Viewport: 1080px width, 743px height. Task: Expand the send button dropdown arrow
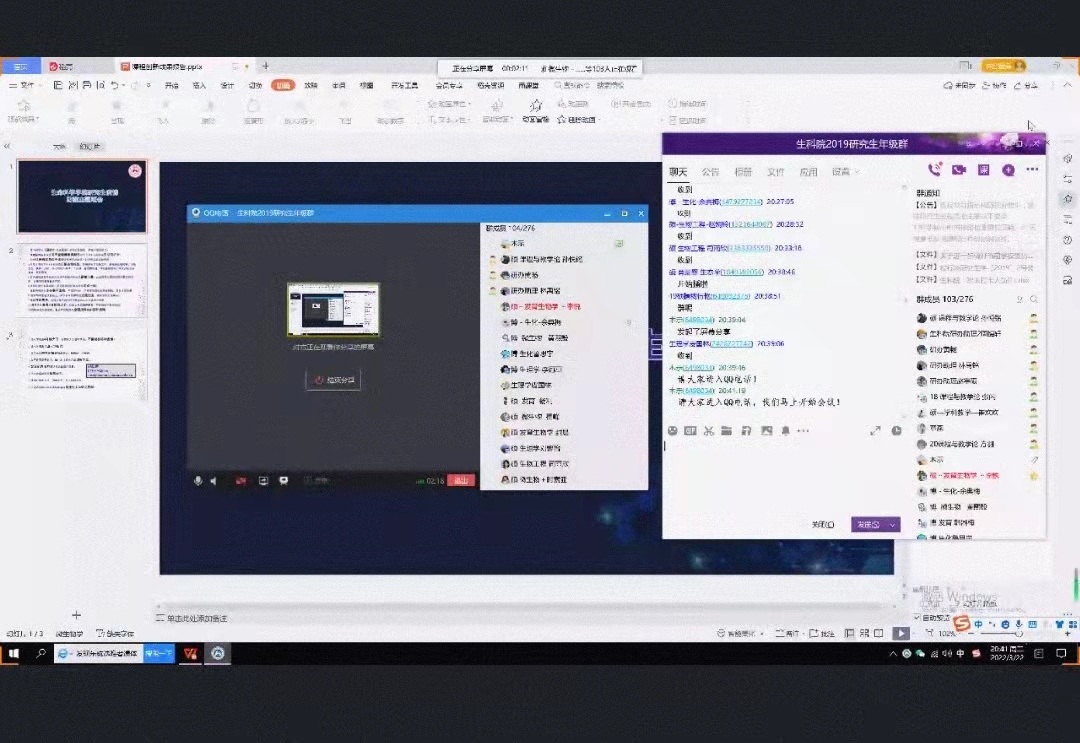[x=892, y=525]
